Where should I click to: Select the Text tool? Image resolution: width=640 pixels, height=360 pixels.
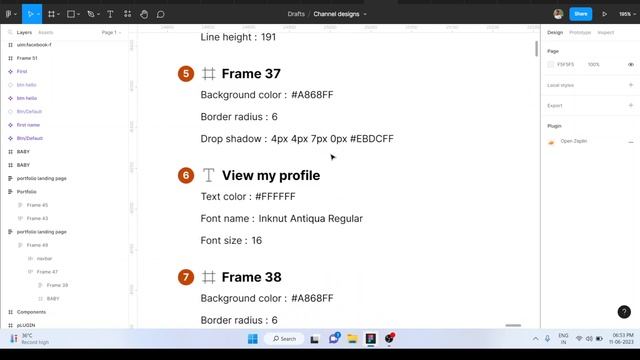110,14
